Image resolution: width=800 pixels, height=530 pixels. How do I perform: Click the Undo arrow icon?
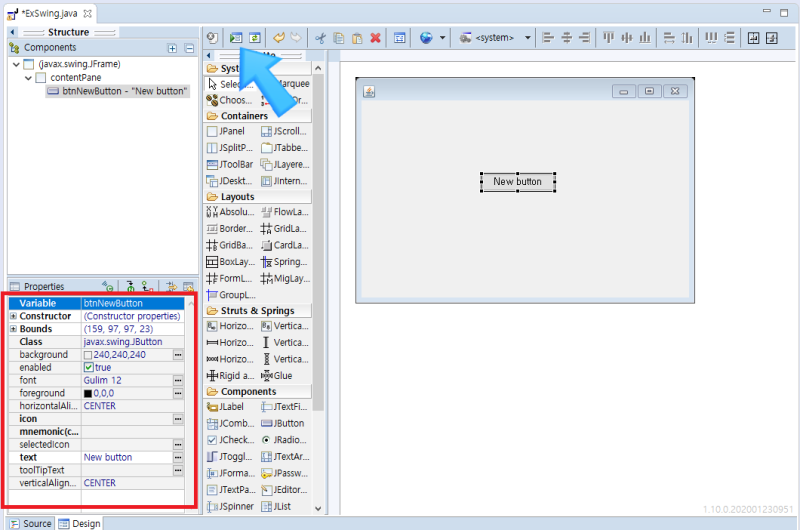pos(279,38)
